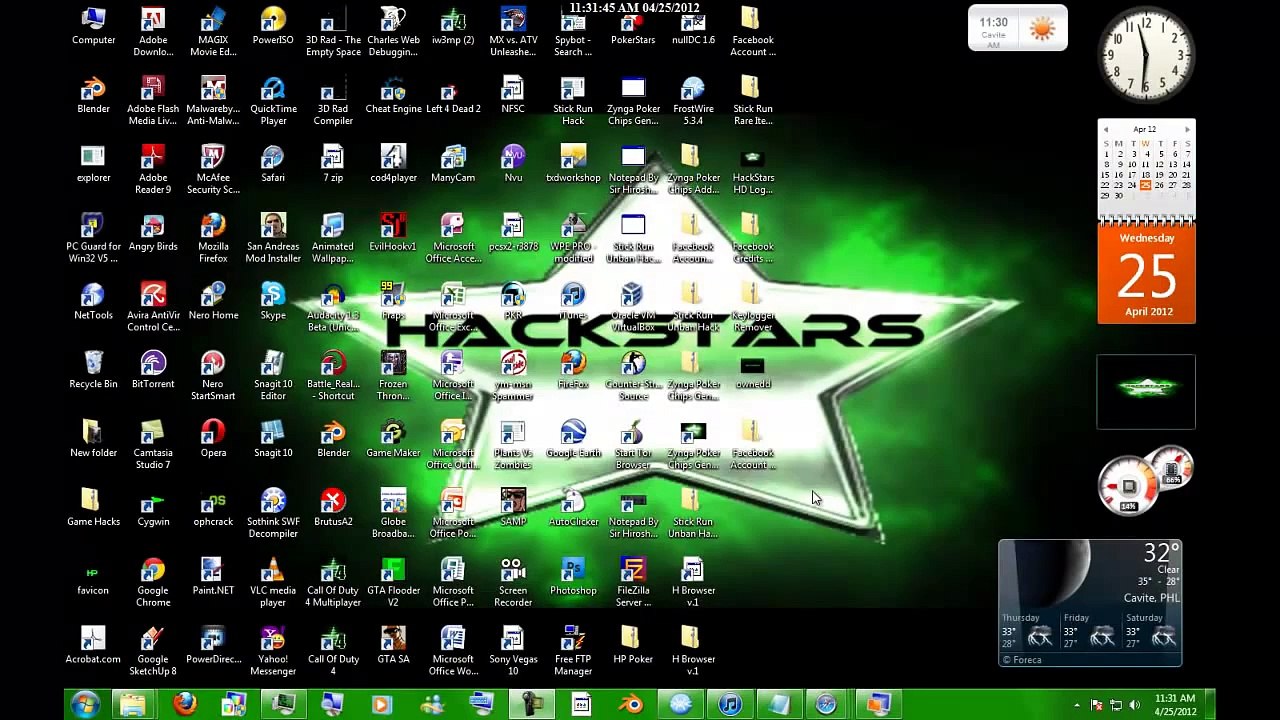1280x720 pixels.
Task: Open the Sothink SWF Decompiler shortcut
Action: pos(273,515)
